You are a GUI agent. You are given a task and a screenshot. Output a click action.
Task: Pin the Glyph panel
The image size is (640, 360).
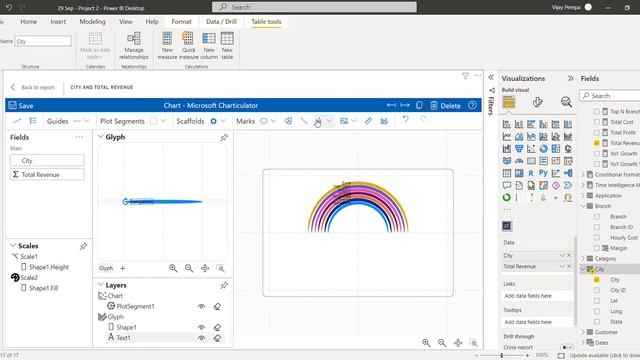(224, 138)
